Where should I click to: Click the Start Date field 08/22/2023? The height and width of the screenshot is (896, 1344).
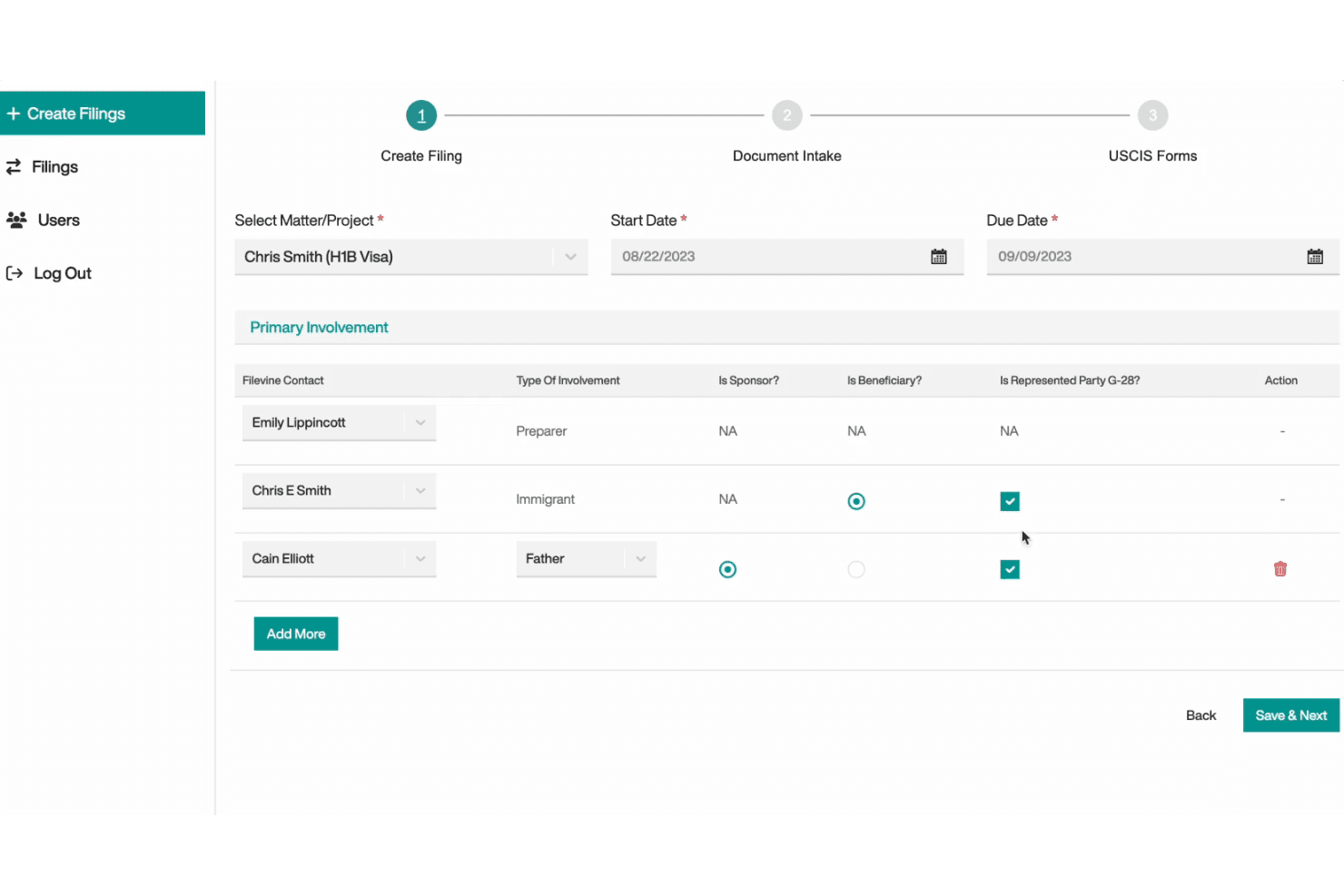point(787,257)
